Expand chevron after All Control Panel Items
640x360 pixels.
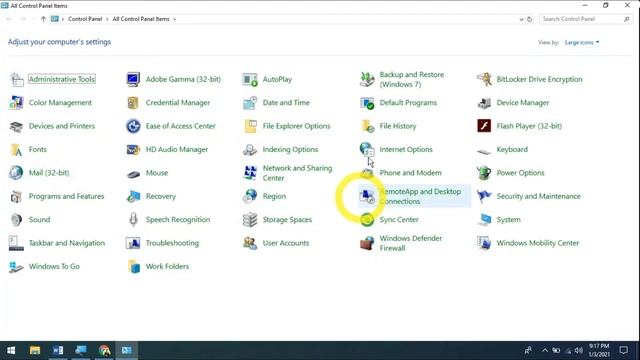pyautogui.click(x=175, y=19)
